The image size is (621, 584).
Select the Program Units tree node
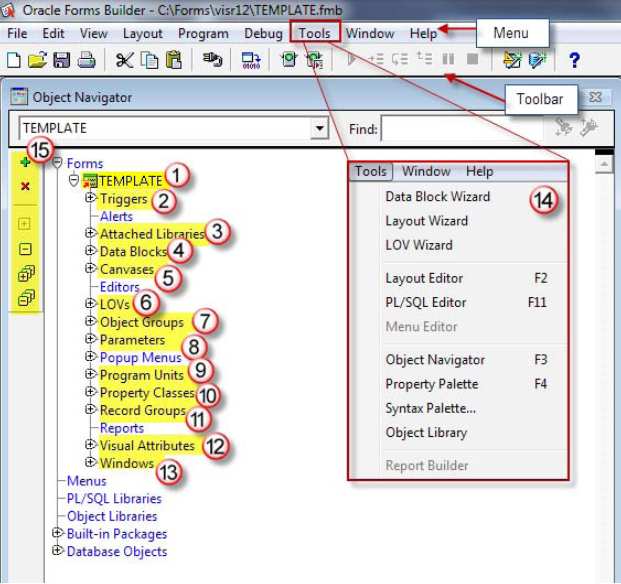click(142, 375)
